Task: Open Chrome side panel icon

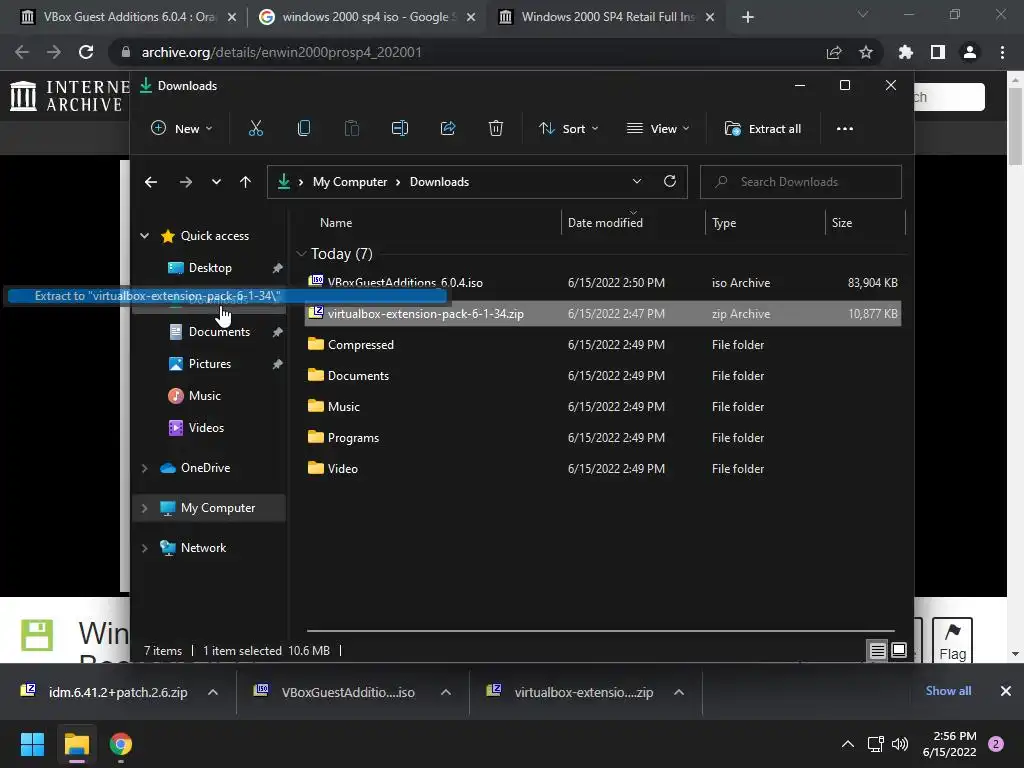Action: pos(938,52)
